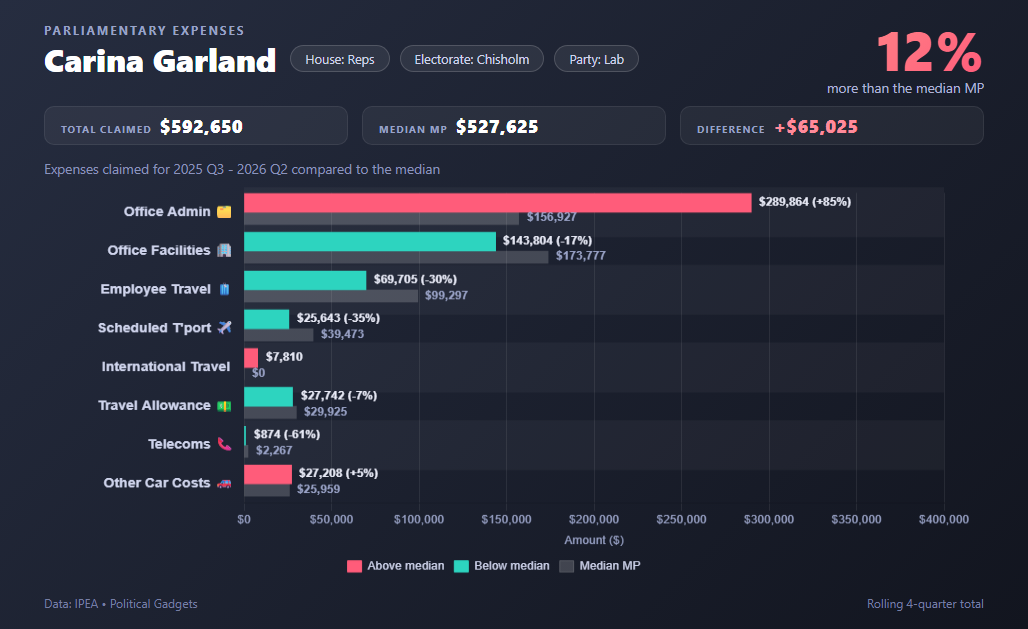Click the $156,927 median value label
The height and width of the screenshot is (629, 1028).
(551, 217)
